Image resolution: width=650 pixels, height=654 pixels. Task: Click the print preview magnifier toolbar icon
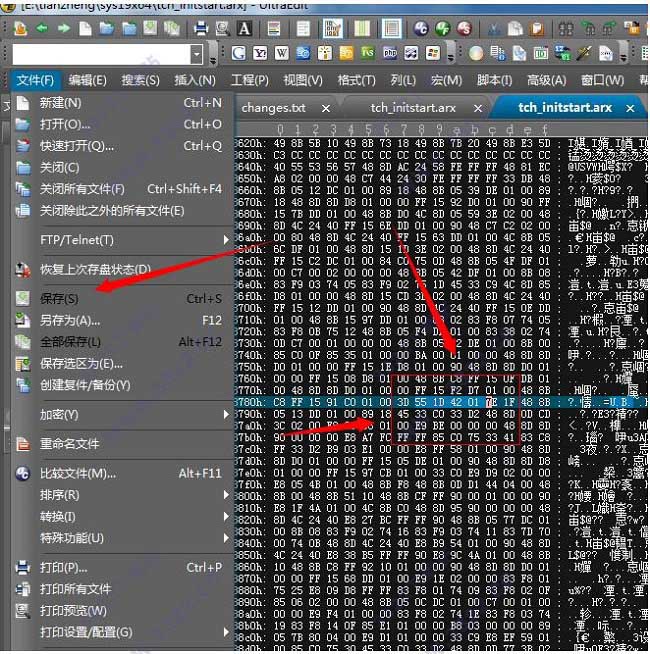222,28
